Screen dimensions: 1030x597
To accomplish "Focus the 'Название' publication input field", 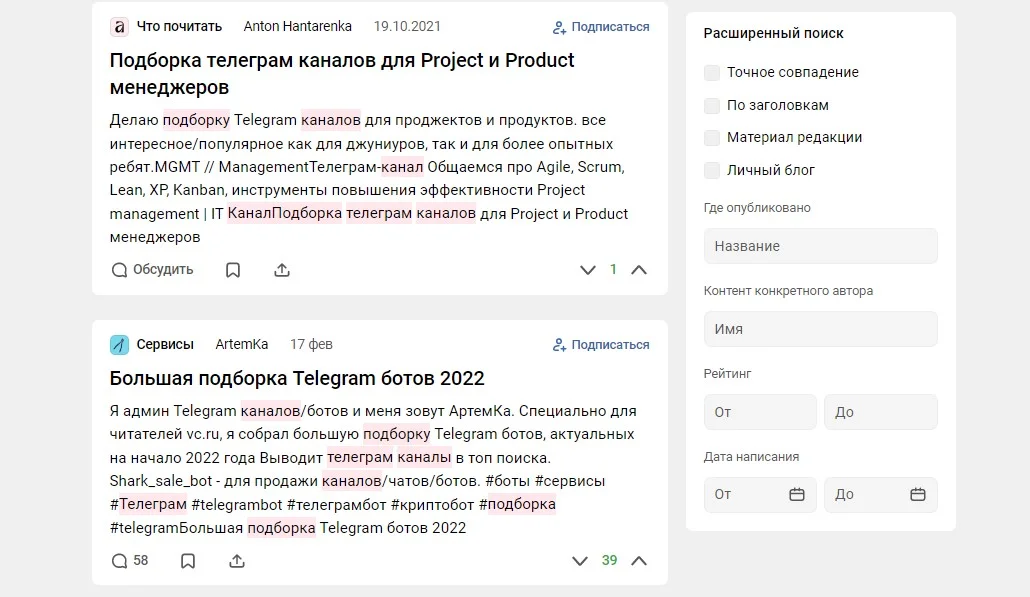I will point(820,246).
